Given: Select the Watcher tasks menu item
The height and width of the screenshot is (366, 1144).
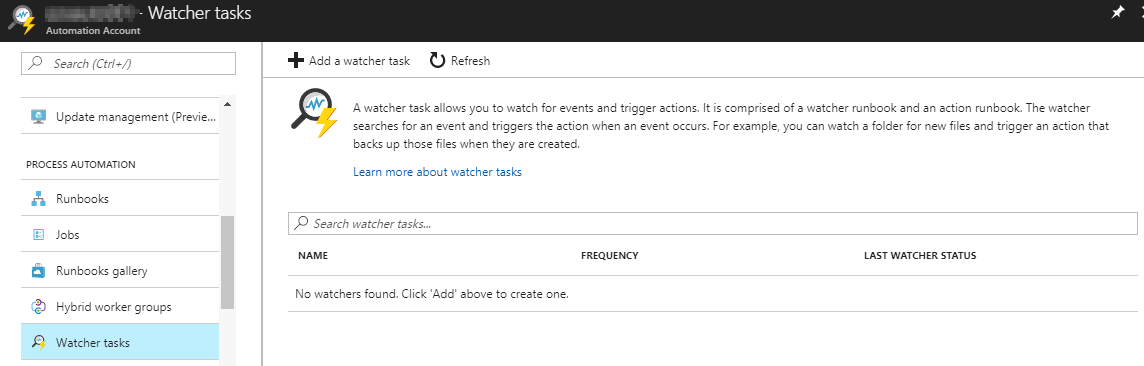Looking at the screenshot, I should pyautogui.click(x=120, y=342).
